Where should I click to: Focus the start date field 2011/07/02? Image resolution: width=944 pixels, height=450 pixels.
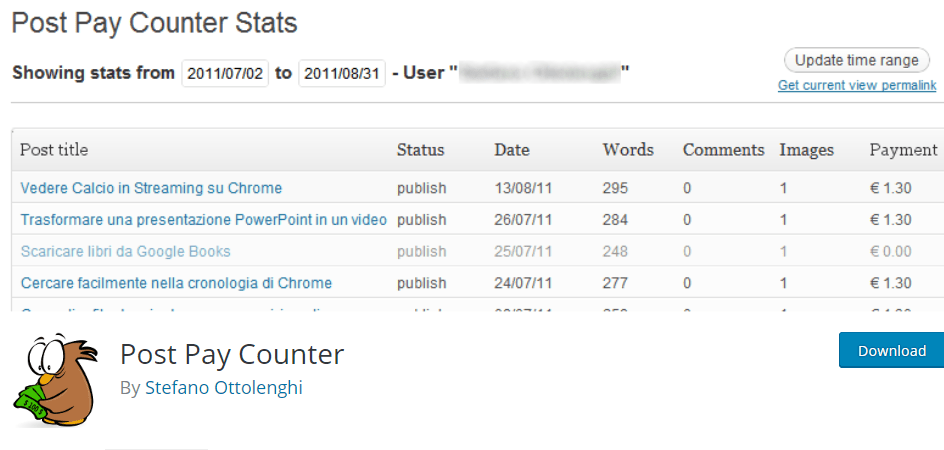(225, 73)
